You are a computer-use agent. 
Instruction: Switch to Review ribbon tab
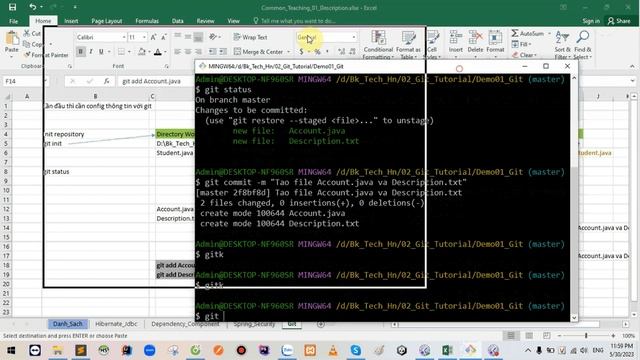(205, 21)
